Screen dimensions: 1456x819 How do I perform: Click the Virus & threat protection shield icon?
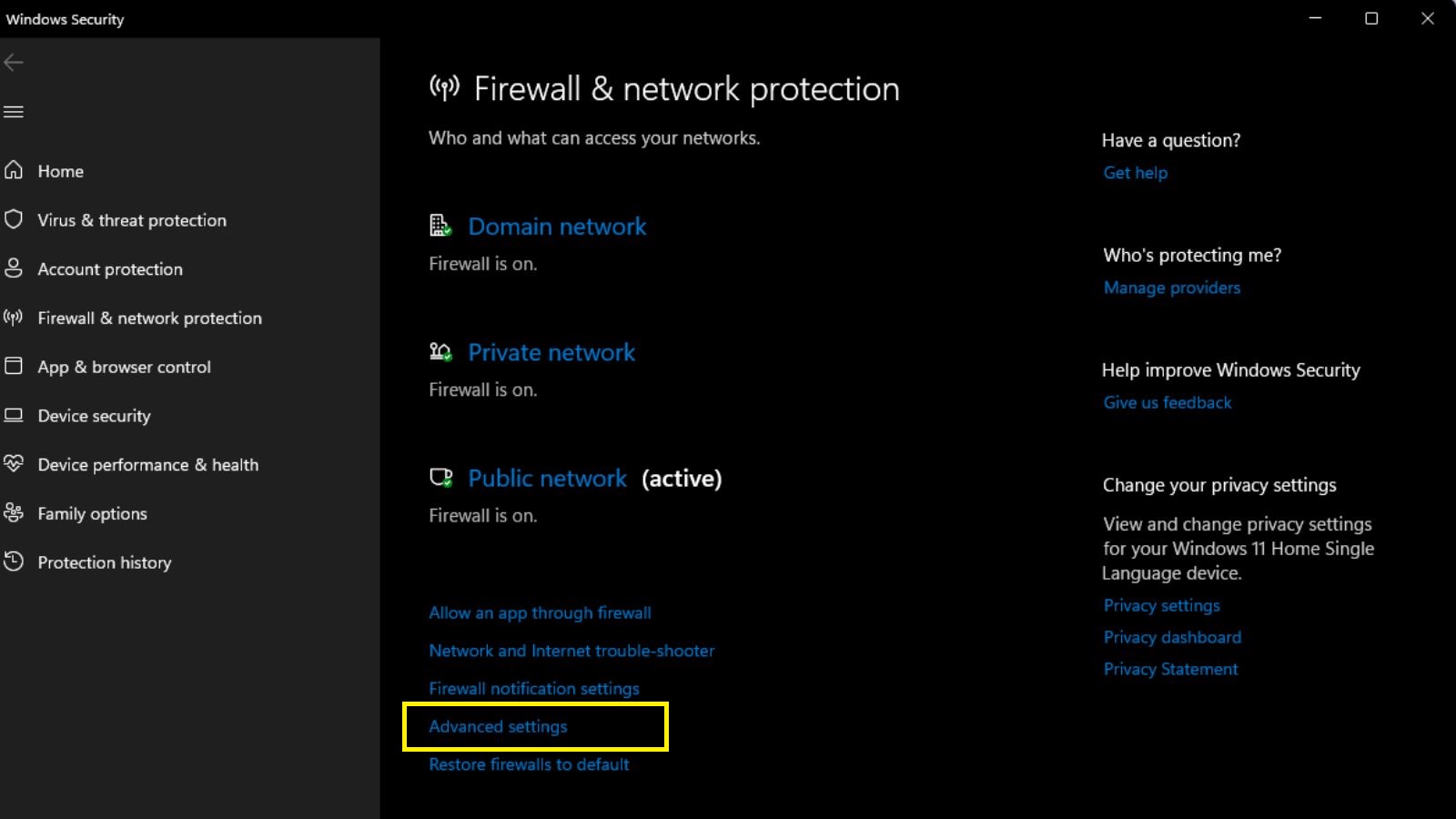point(14,219)
